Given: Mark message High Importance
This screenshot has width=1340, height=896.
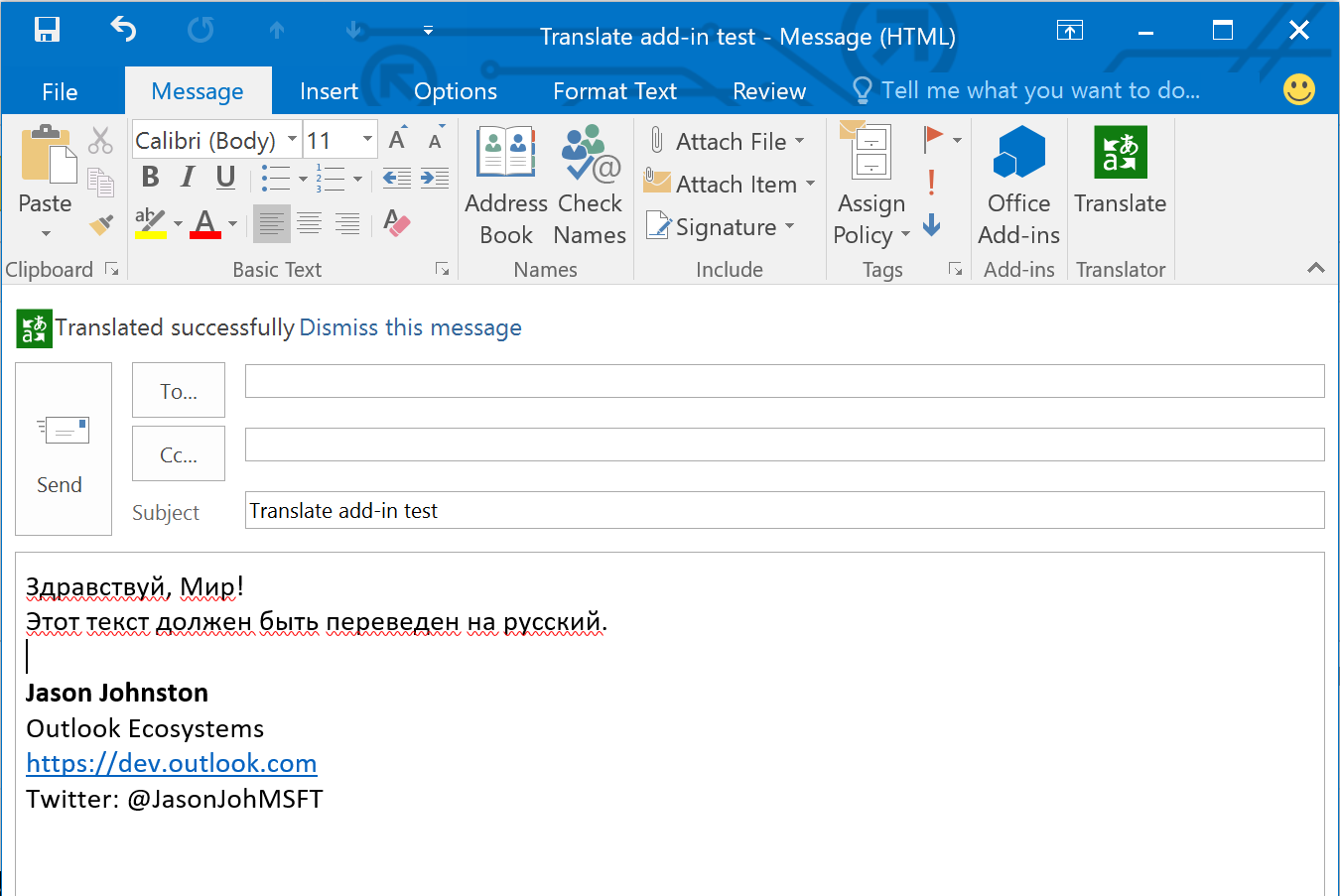Looking at the screenshot, I should click(x=931, y=183).
